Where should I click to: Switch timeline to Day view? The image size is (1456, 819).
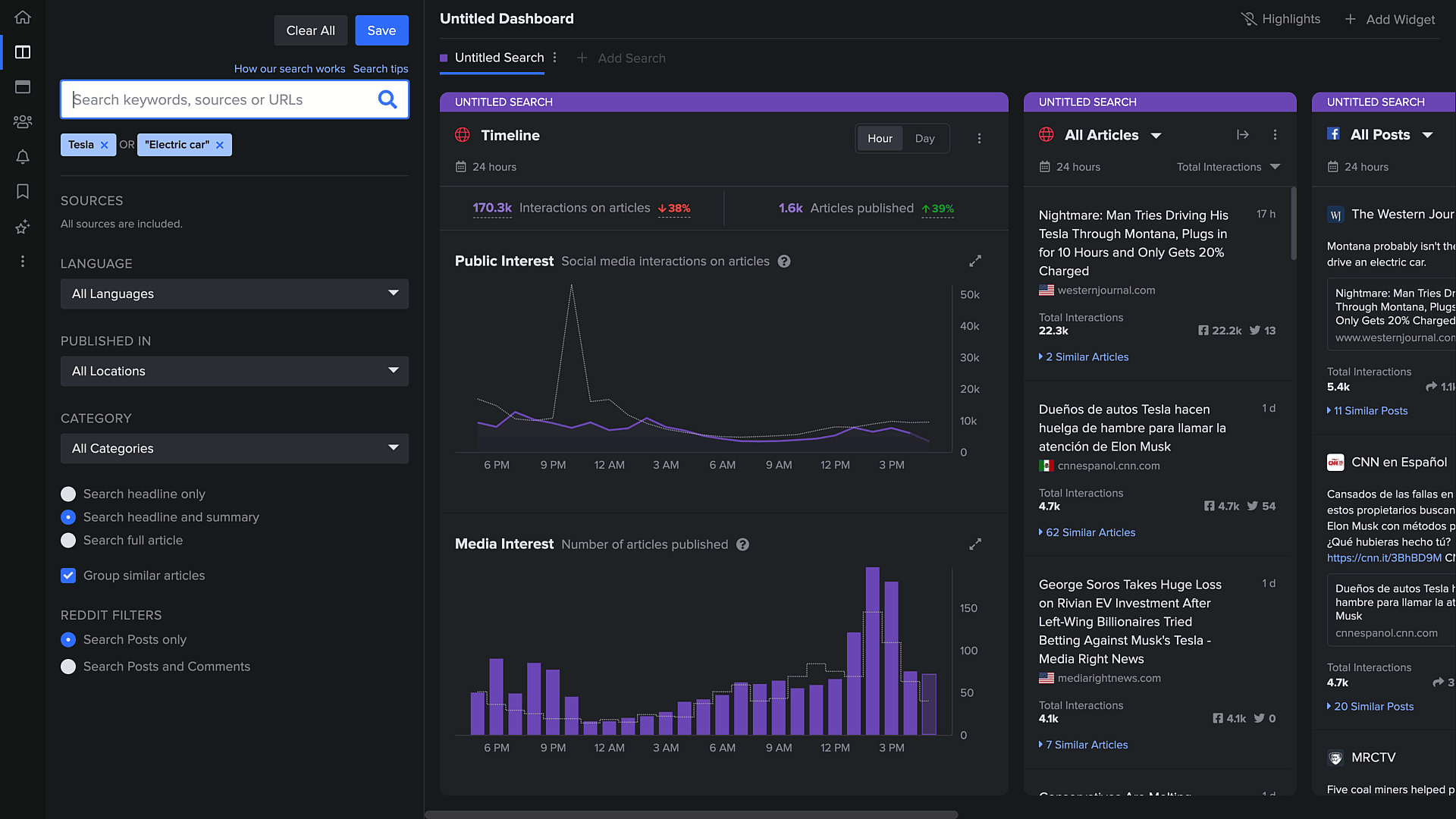pos(924,139)
